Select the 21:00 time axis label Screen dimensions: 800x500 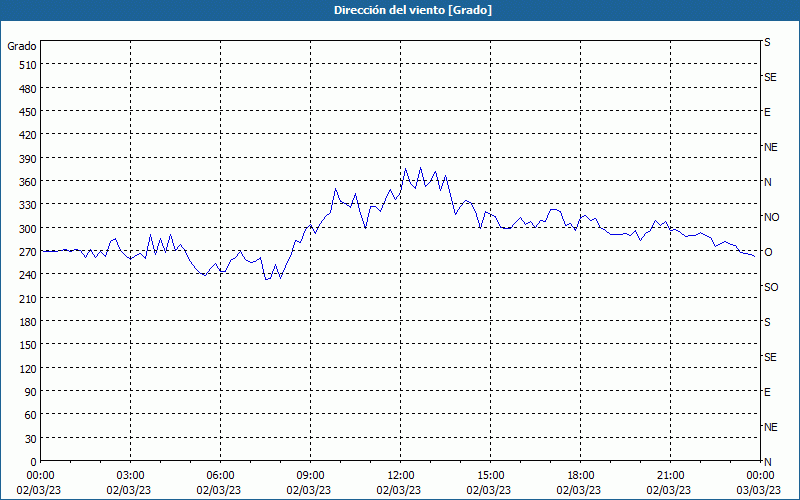point(670,476)
